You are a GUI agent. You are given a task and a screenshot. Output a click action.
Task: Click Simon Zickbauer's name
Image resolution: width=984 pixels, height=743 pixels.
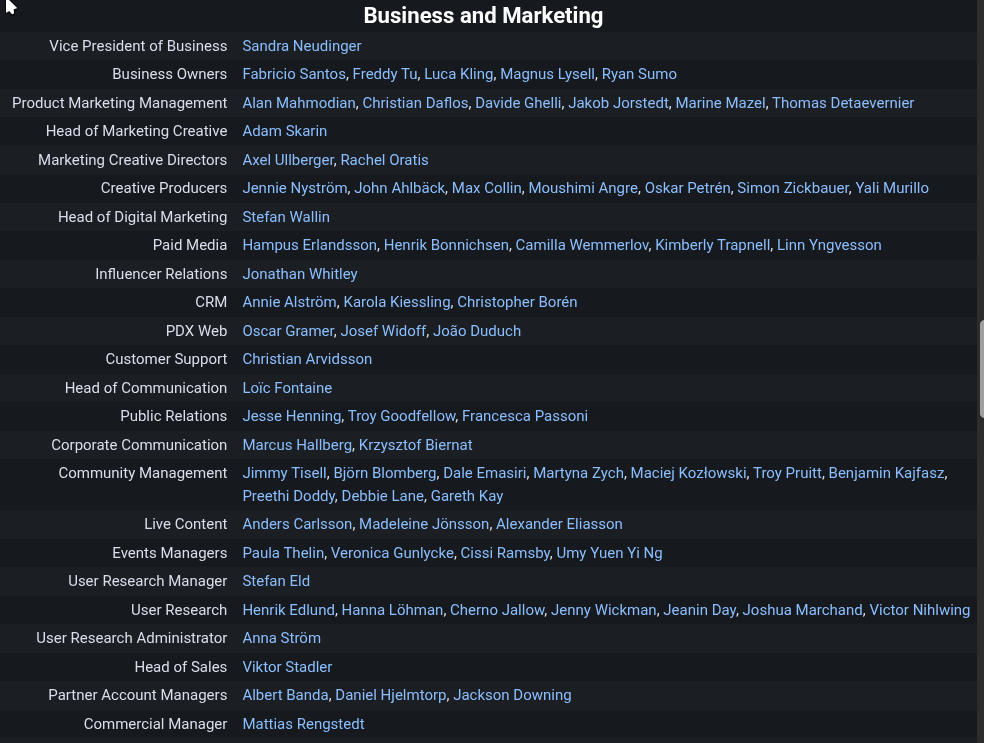793,188
